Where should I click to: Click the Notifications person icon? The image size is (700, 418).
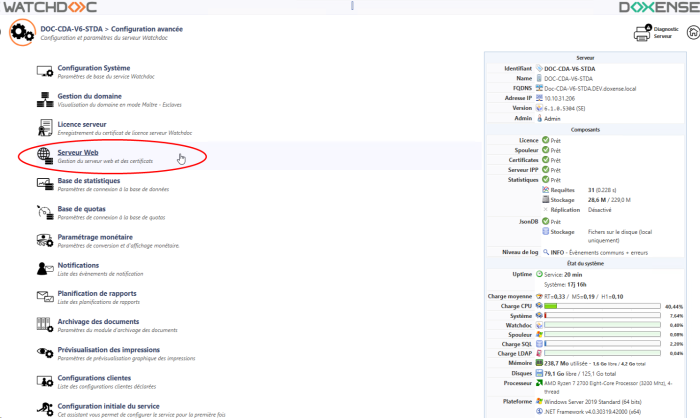pyautogui.click(x=44, y=268)
